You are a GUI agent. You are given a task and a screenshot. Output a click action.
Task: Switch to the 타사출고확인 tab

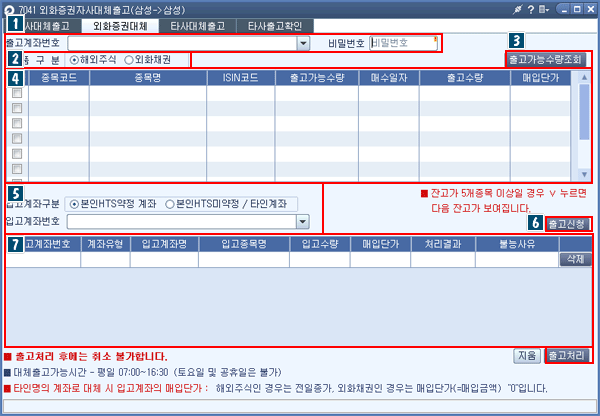275,26
